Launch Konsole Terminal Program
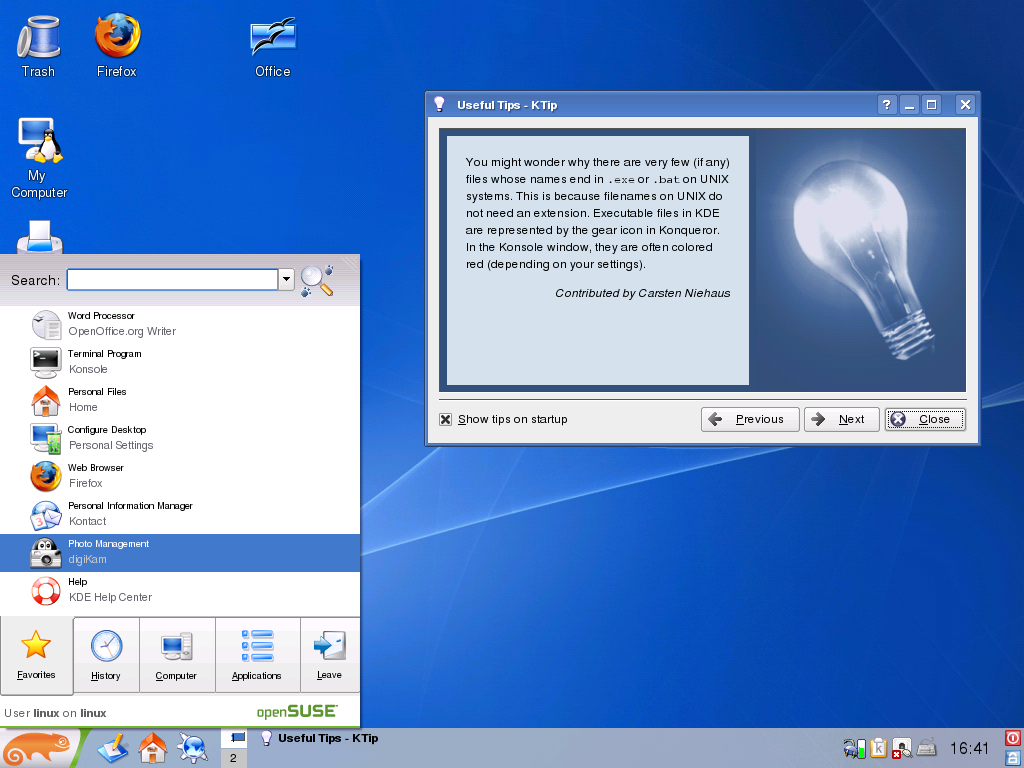Screen dimensions: 1024x768 point(180,362)
